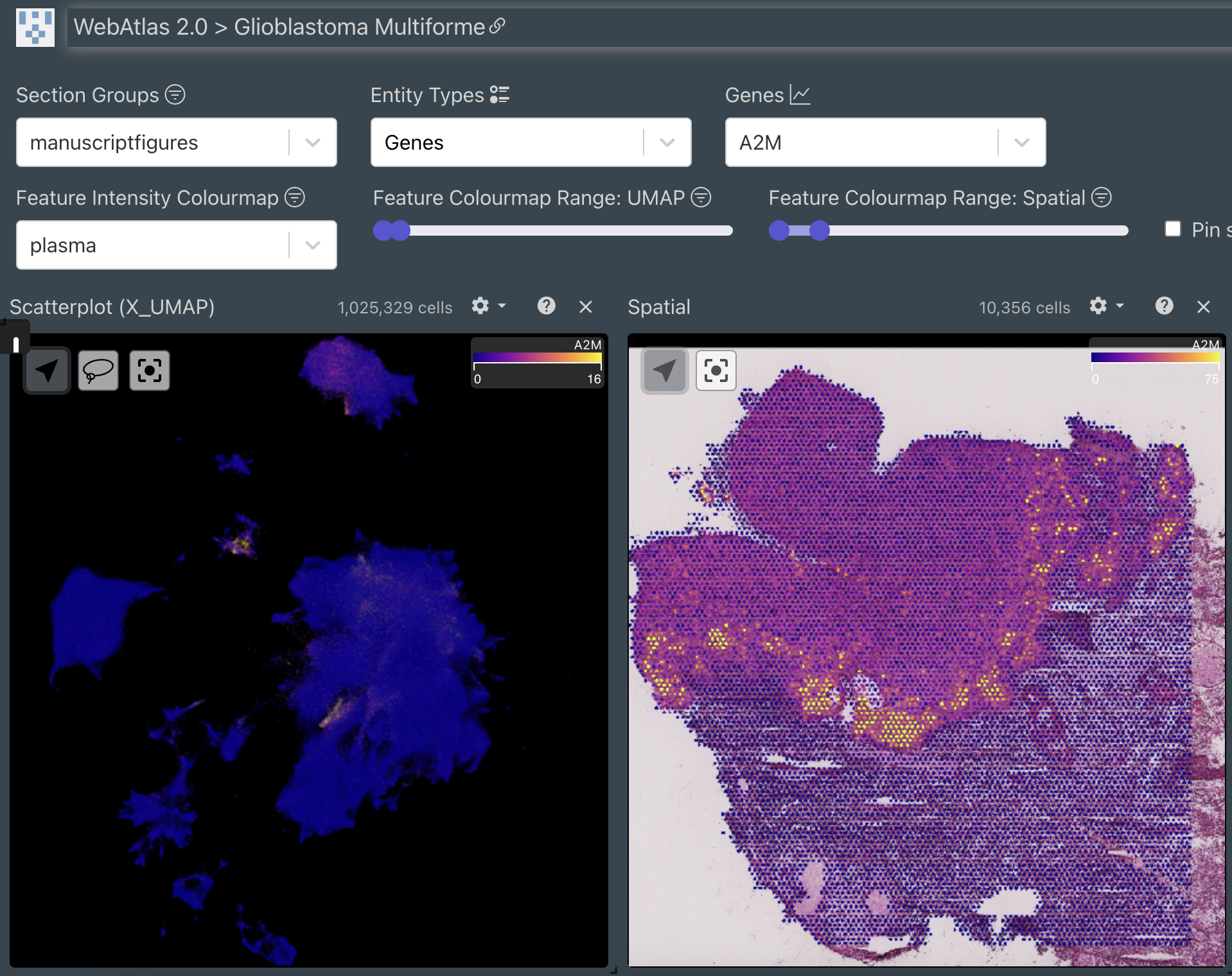
Task: Copy the Glioblastoma Multiforme link icon
Action: click(x=497, y=26)
